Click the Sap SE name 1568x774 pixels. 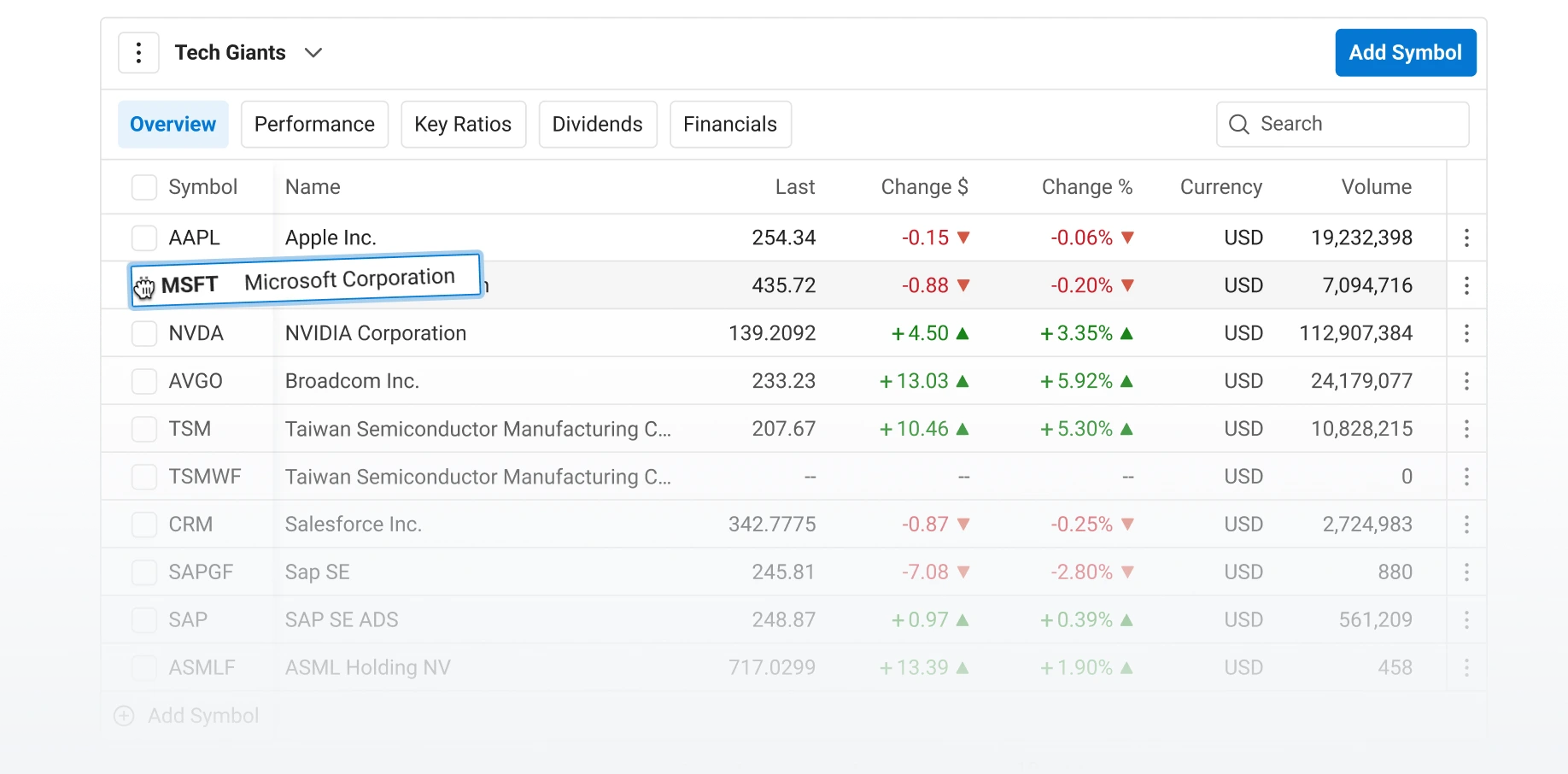(318, 572)
